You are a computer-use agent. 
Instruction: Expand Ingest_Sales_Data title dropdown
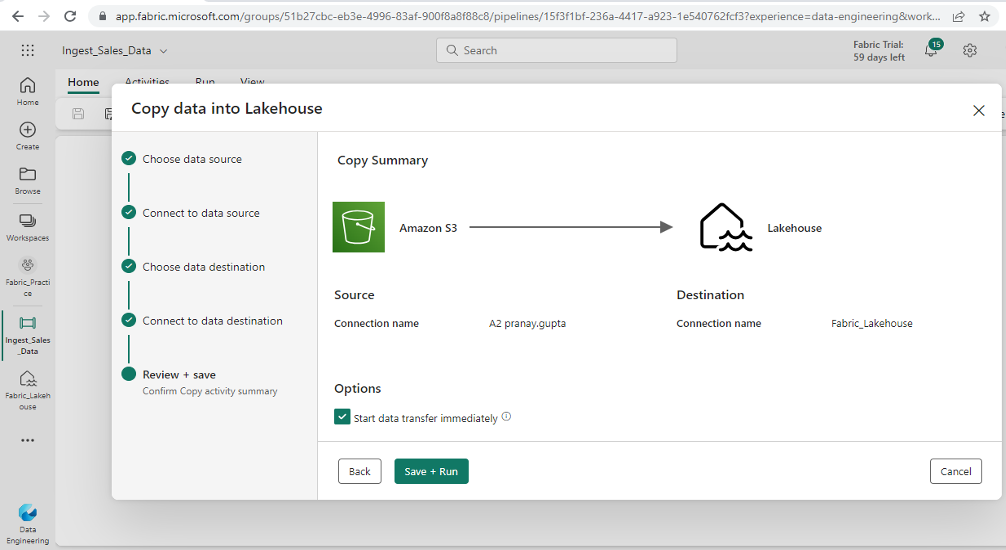coord(164,51)
